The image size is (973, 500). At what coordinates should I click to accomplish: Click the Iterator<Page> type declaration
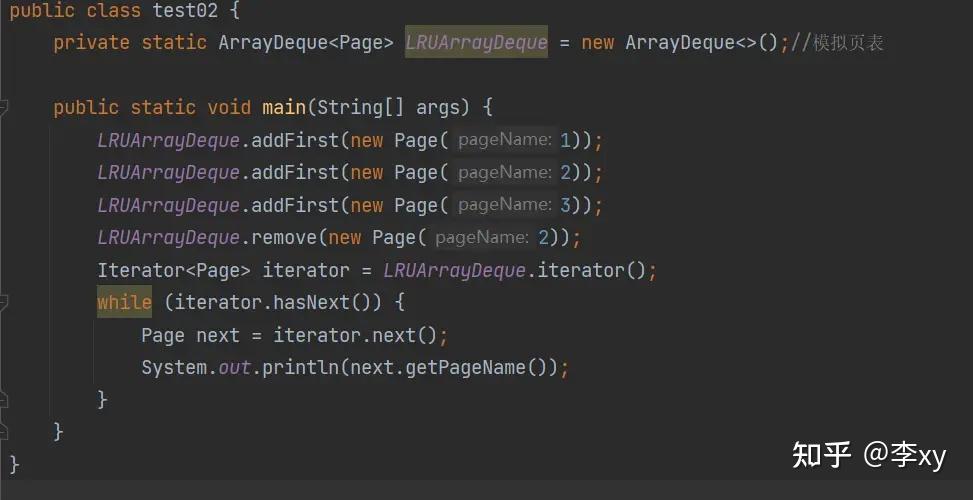tap(174, 270)
